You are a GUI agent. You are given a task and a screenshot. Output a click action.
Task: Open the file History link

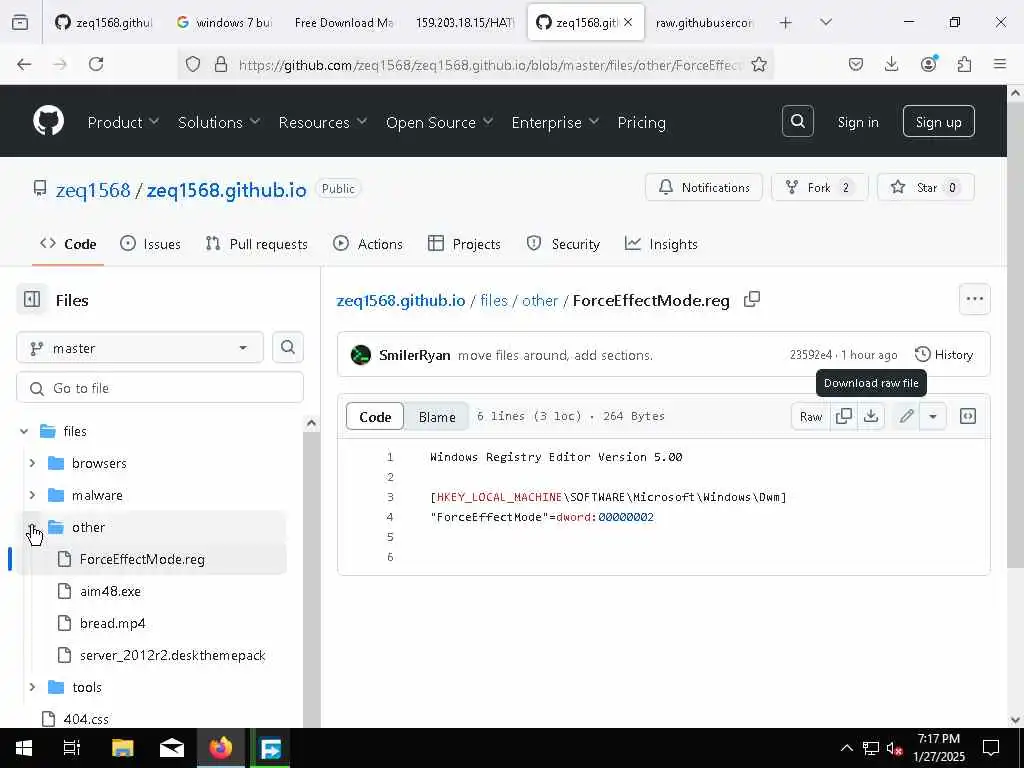[944, 355]
